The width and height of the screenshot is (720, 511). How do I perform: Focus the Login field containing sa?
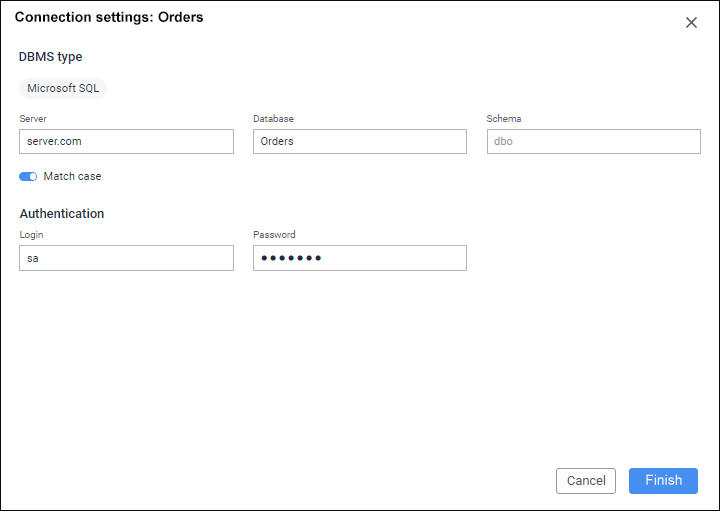coord(126,258)
